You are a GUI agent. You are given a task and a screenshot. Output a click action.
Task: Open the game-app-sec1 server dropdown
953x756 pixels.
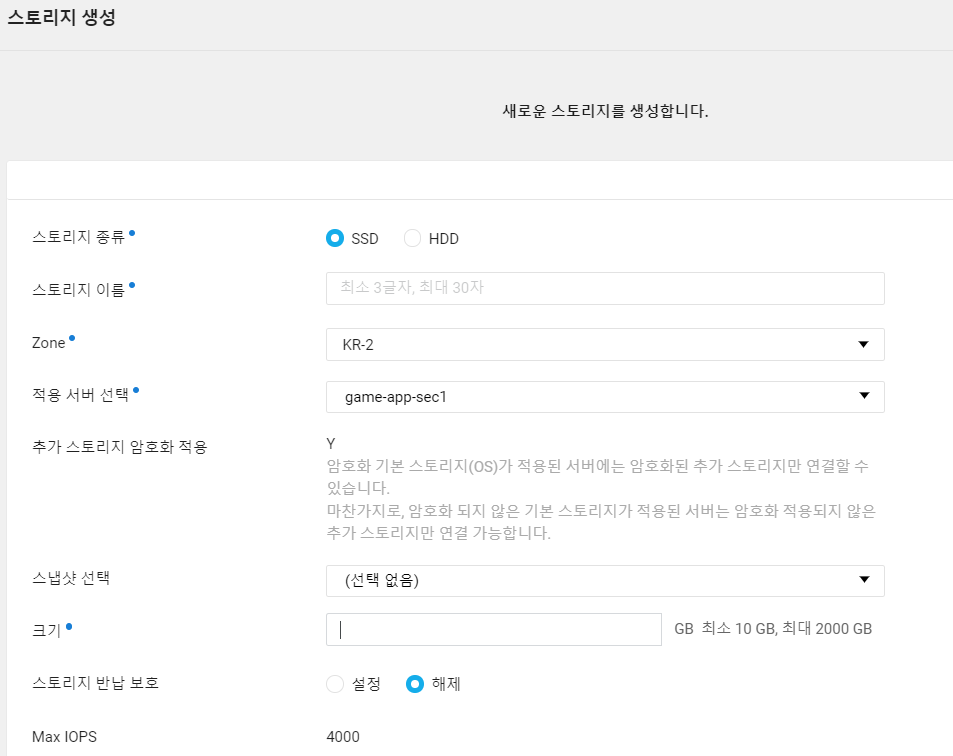click(604, 396)
